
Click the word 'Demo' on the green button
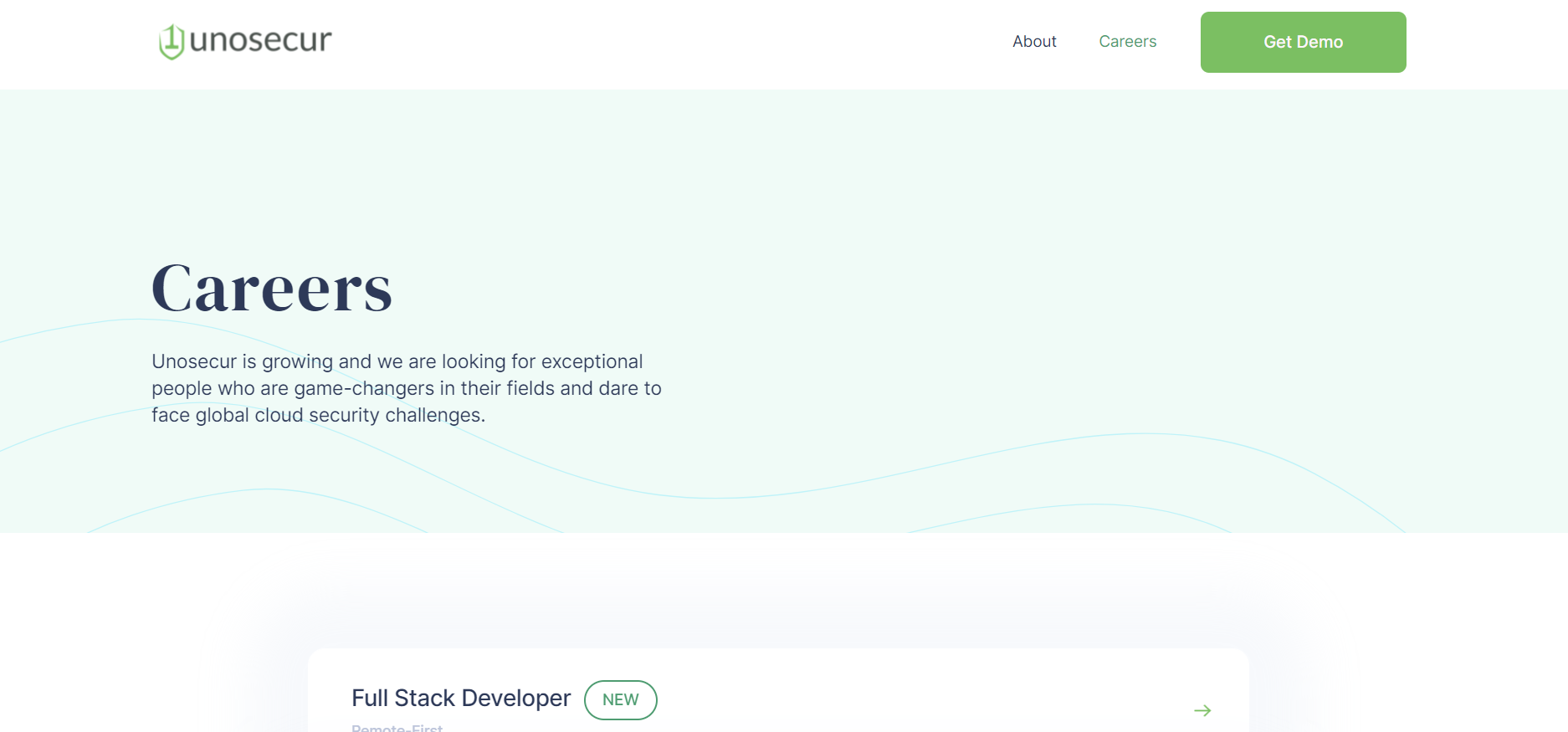pyautogui.click(x=1319, y=42)
